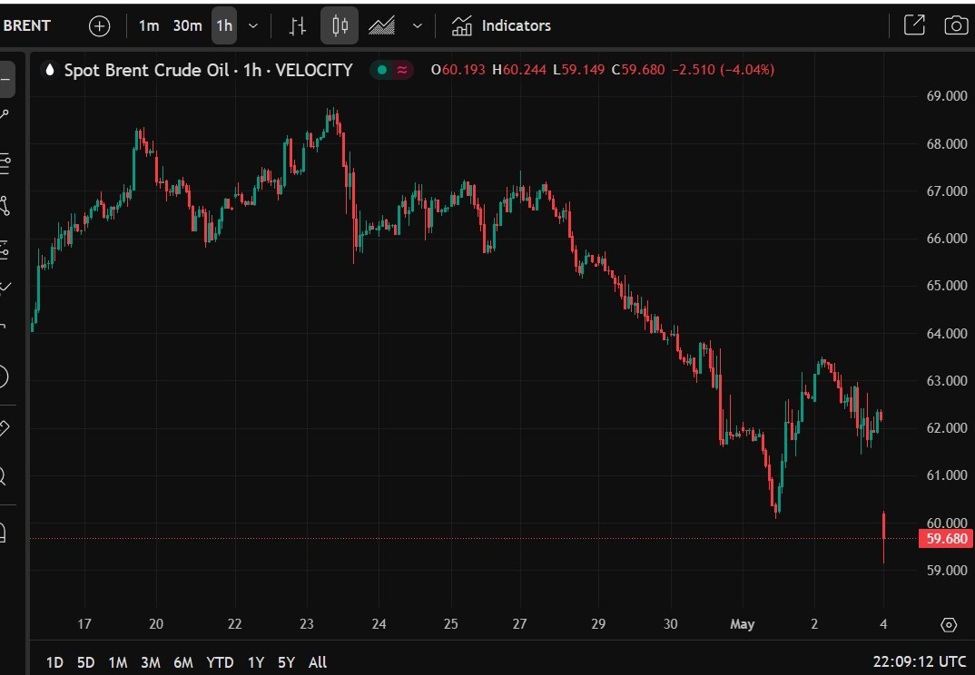Select the 1D date range tab
The width and height of the screenshot is (975, 675).
(x=55, y=662)
